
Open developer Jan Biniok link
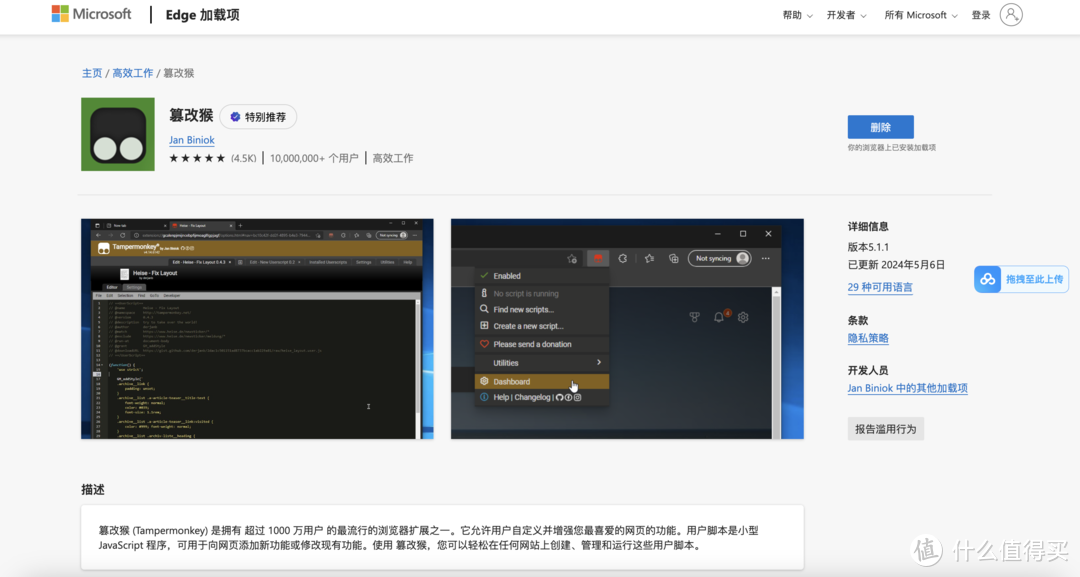pyautogui.click(x=191, y=140)
